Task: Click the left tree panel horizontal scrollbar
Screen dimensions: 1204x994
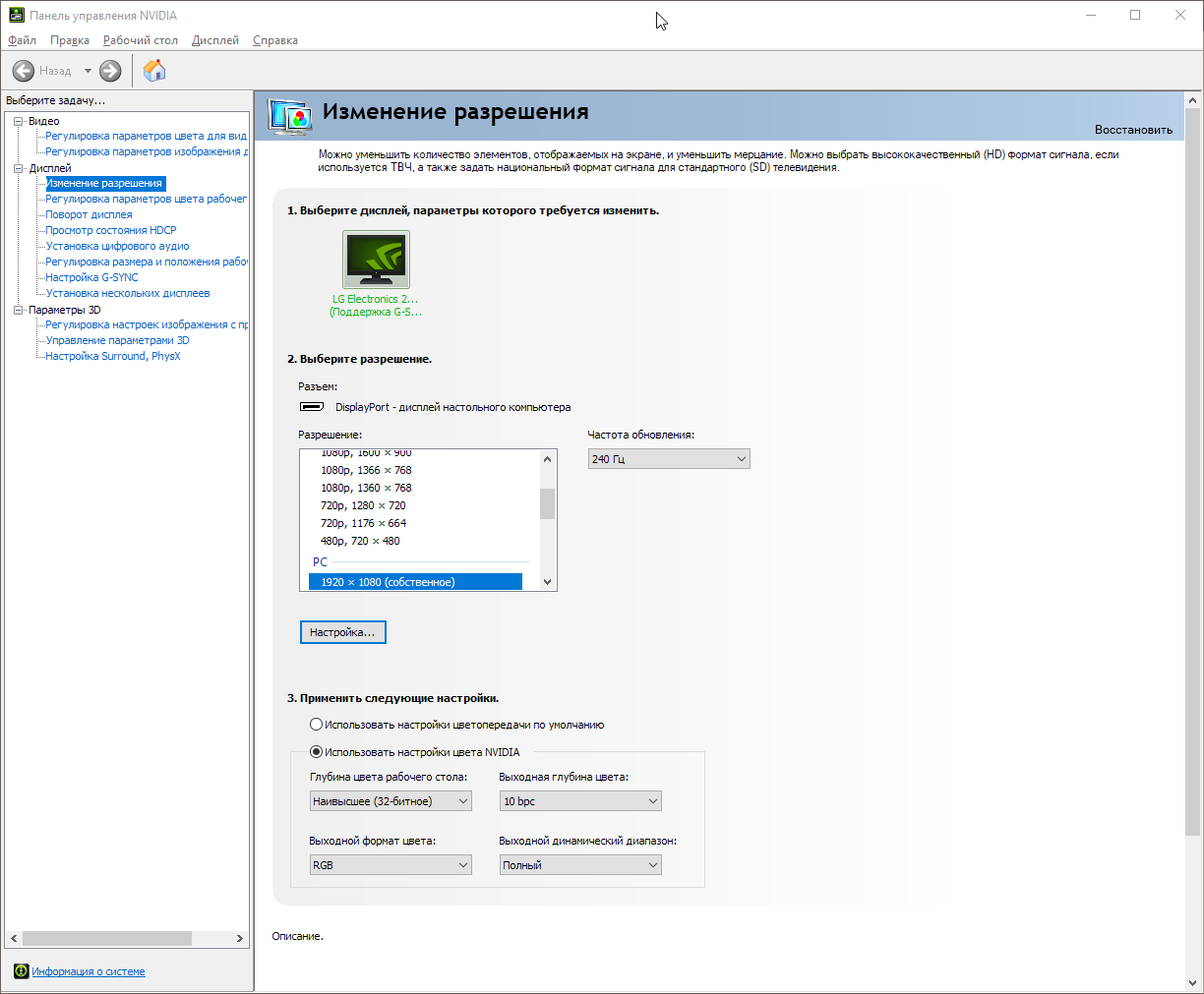Action: (106, 939)
